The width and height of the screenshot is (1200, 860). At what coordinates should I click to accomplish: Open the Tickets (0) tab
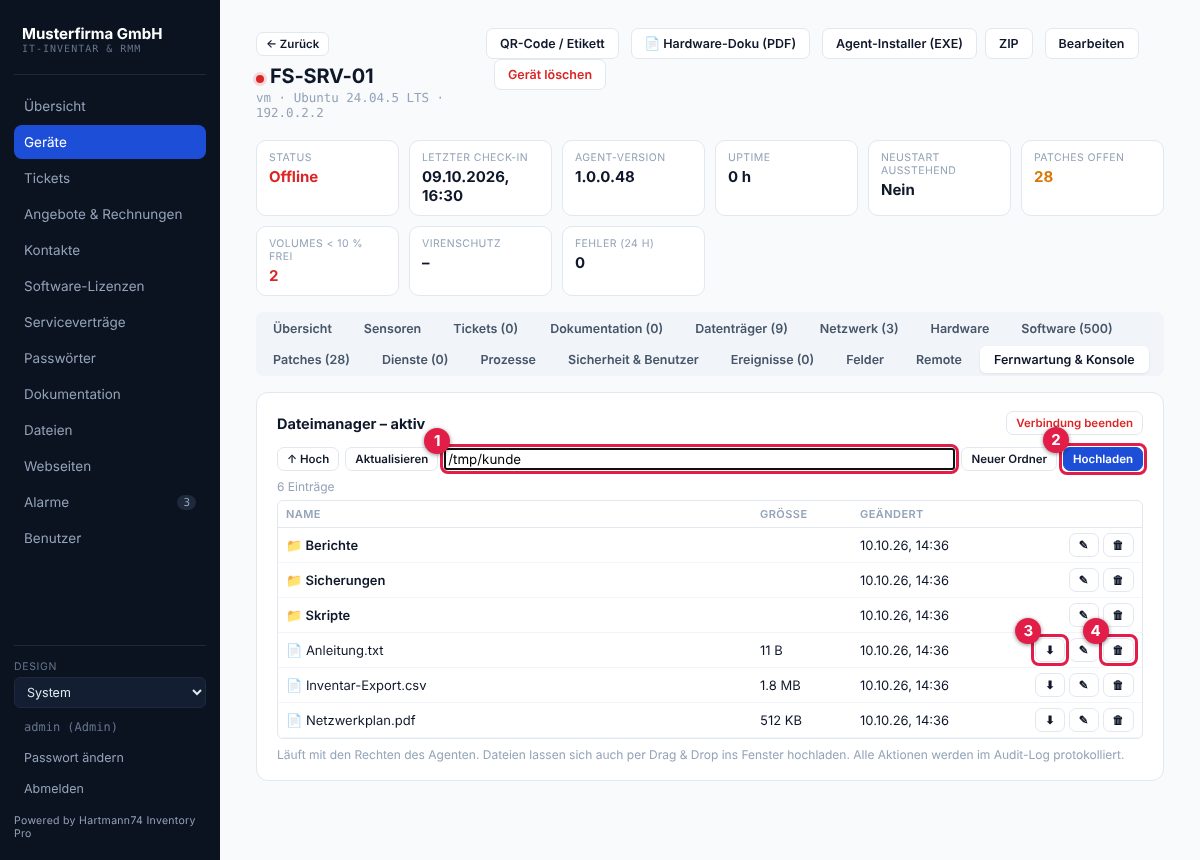485,328
